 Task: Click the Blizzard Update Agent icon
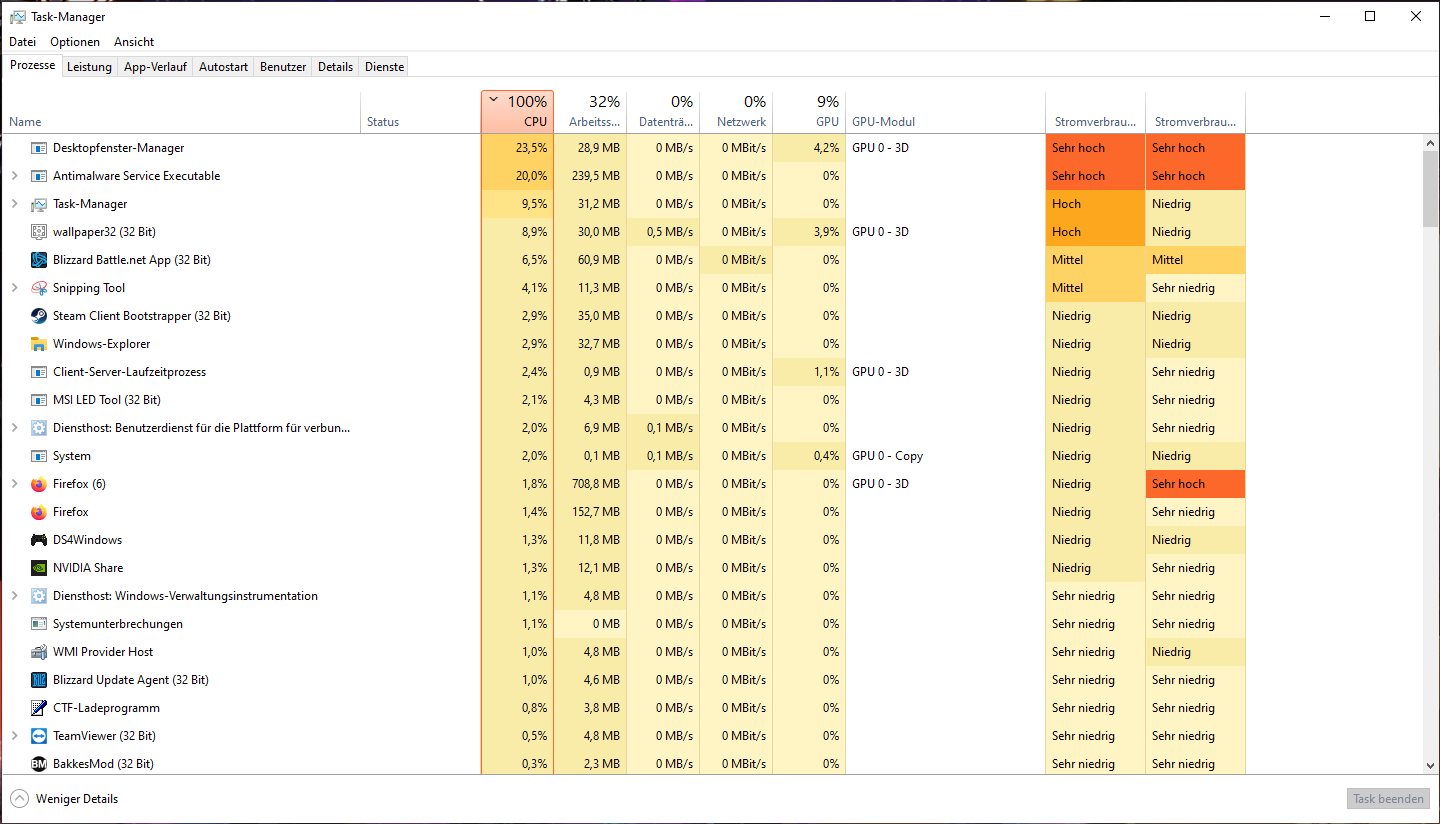tap(39, 680)
